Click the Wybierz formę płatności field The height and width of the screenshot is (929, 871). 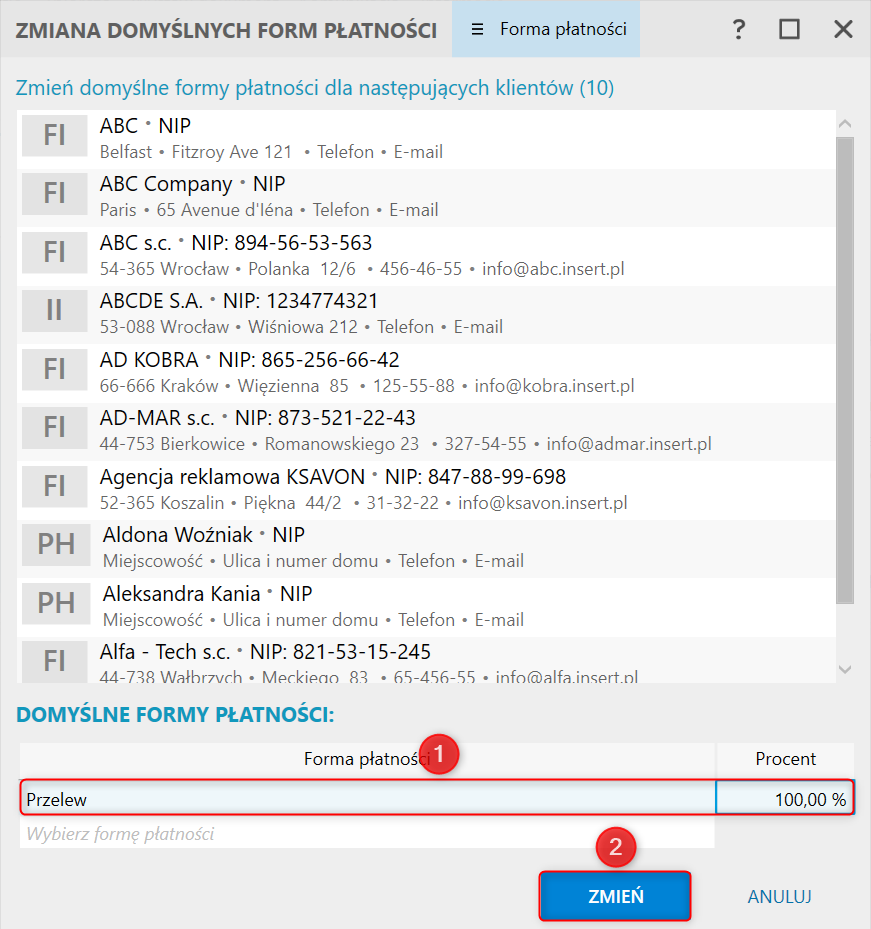(367, 834)
